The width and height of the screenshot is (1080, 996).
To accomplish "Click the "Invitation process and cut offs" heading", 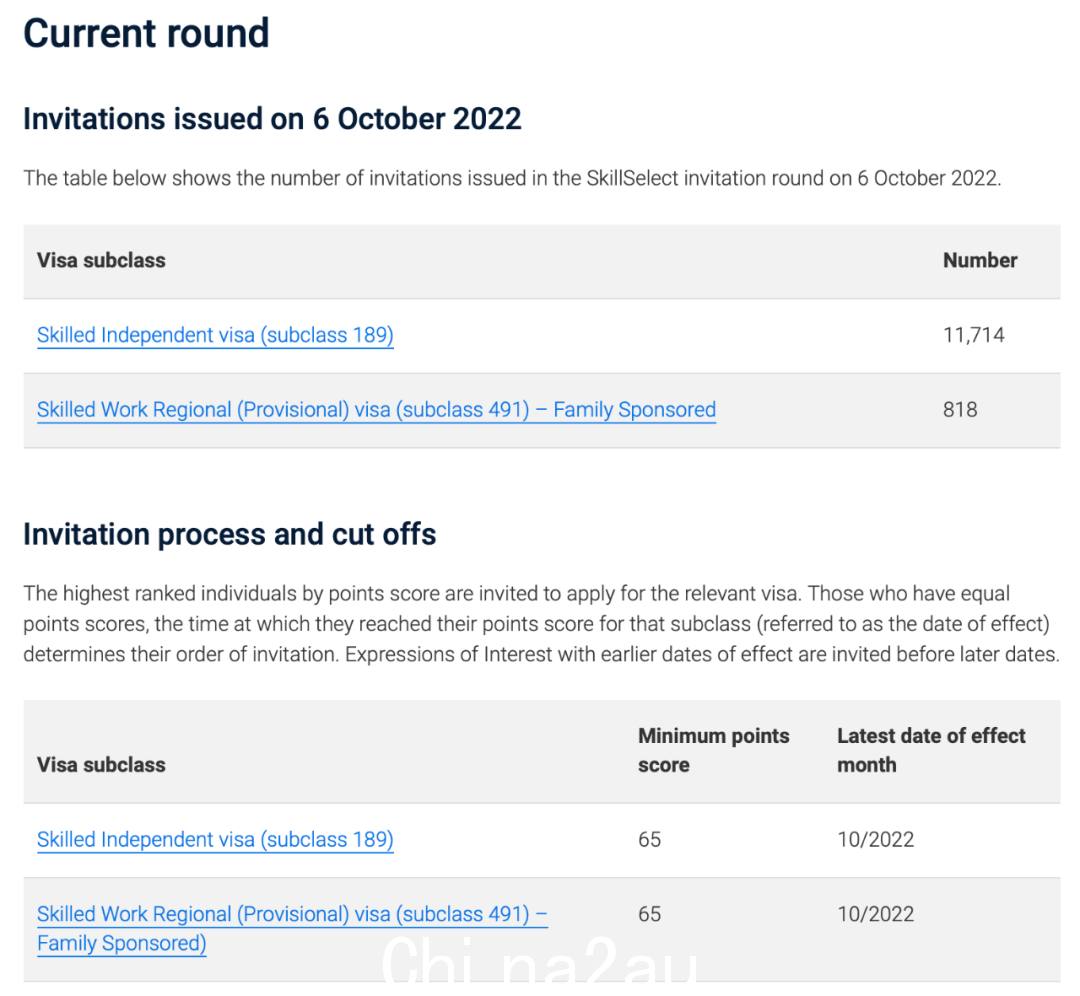I will click(x=229, y=535).
